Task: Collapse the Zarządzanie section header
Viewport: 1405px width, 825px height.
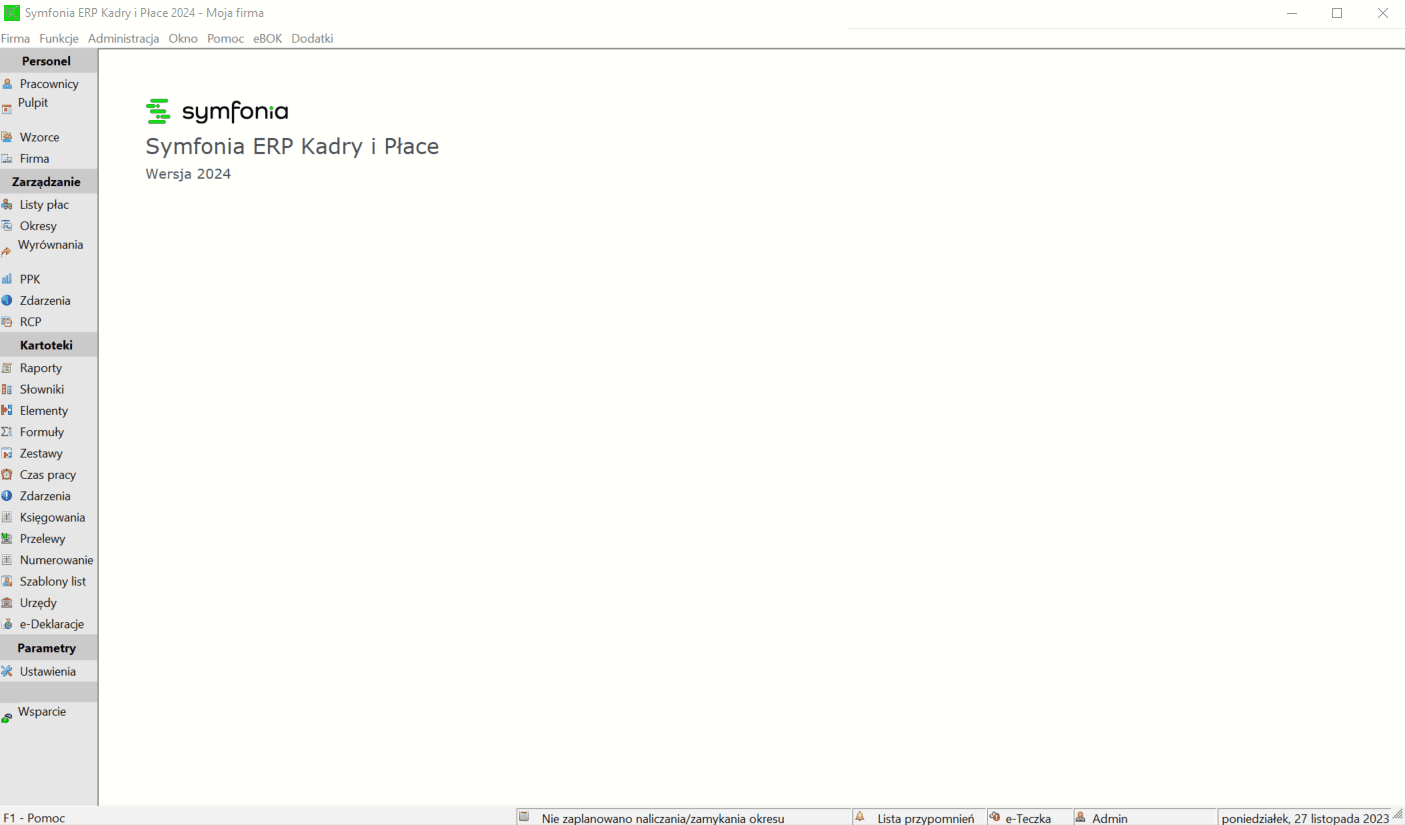Action: click(49, 182)
